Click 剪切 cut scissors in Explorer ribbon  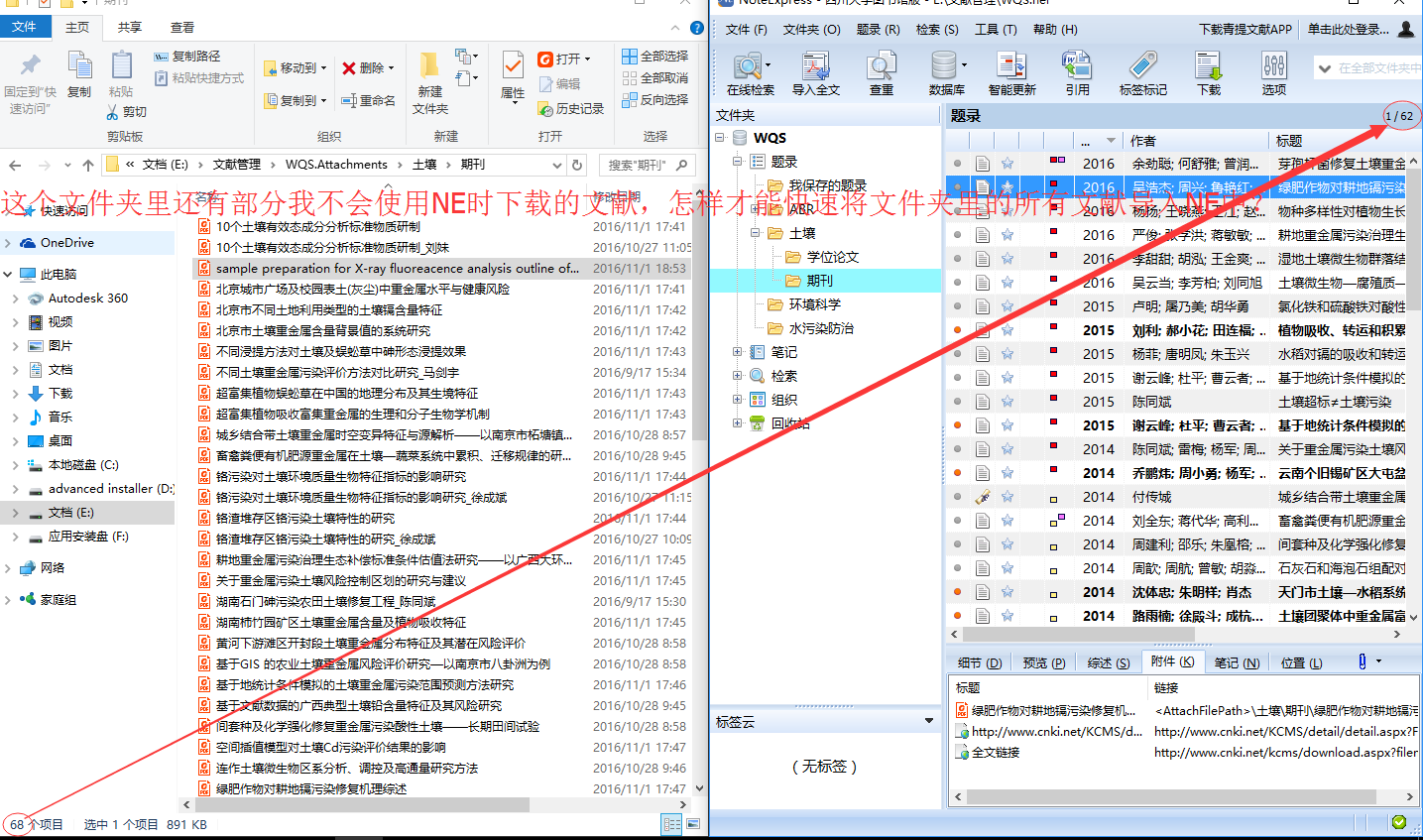pyautogui.click(x=127, y=112)
